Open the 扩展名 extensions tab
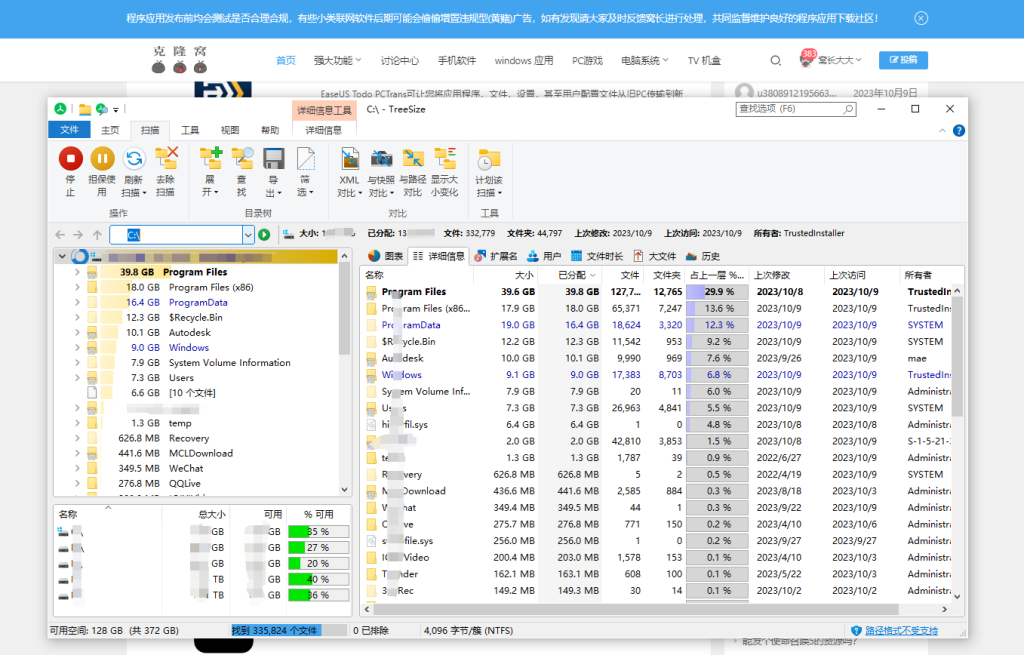 pyautogui.click(x=496, y=256)
